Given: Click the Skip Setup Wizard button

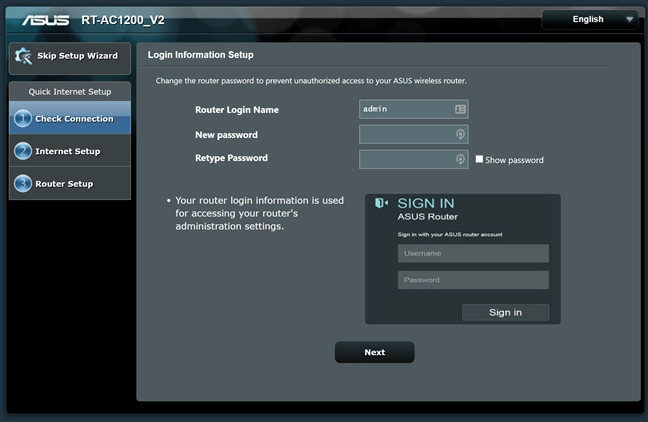Looking at the screenshot, I should tap(70, 58).
